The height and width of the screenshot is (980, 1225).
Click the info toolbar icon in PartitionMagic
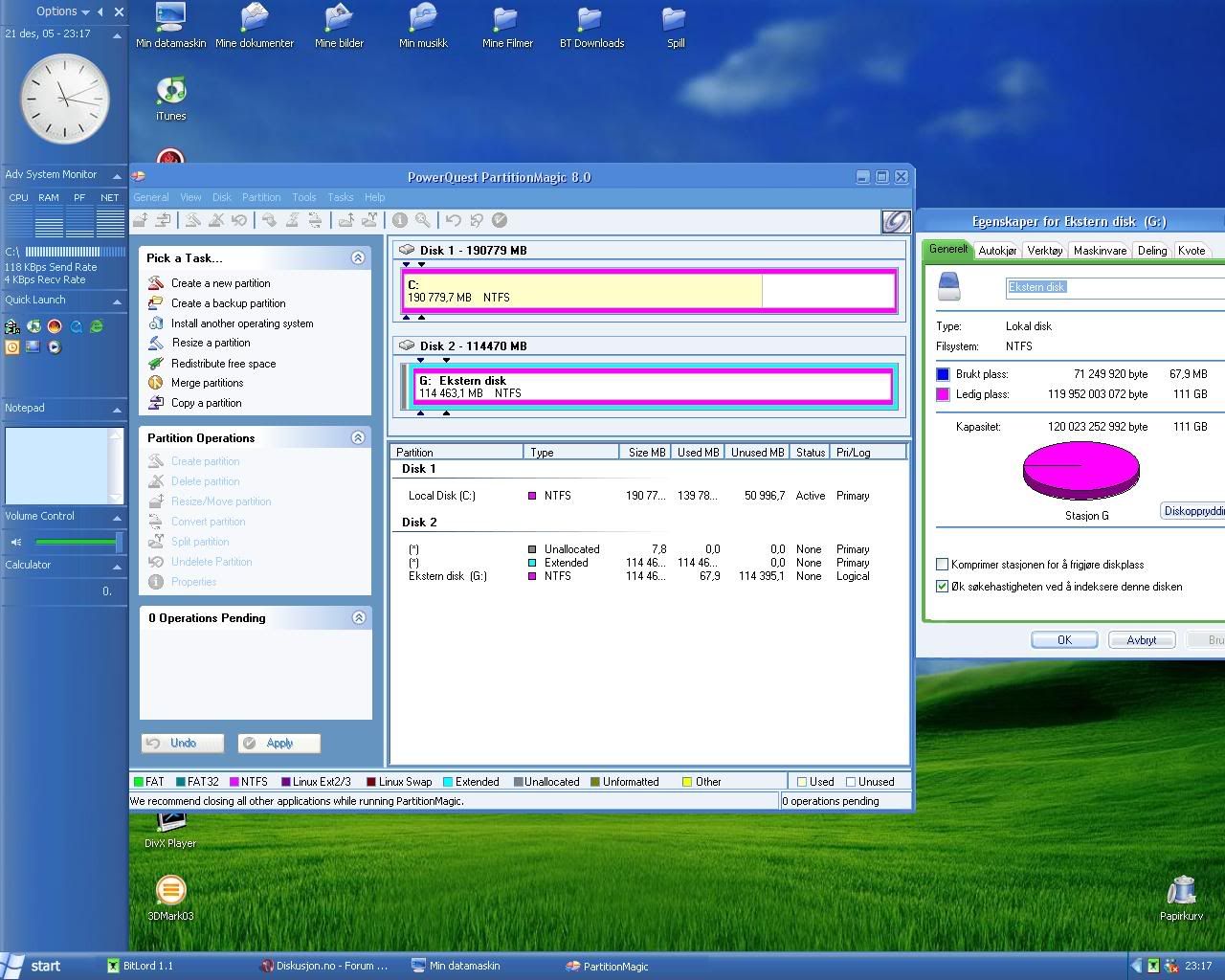coord(400,220)
